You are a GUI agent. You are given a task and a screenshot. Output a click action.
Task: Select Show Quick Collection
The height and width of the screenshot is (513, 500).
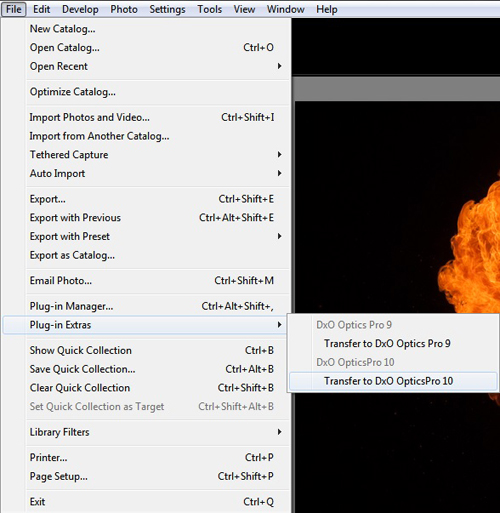[x=155, y=350]
